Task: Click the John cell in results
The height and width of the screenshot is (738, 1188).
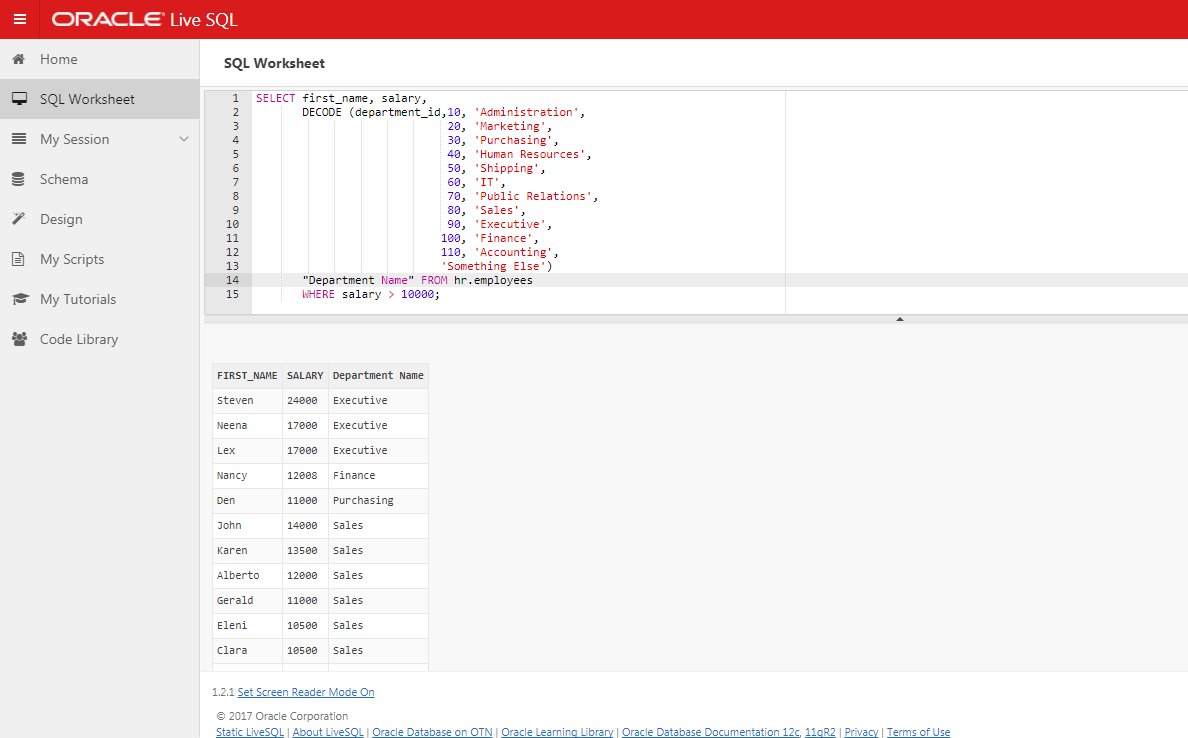Action: point(247,526)
